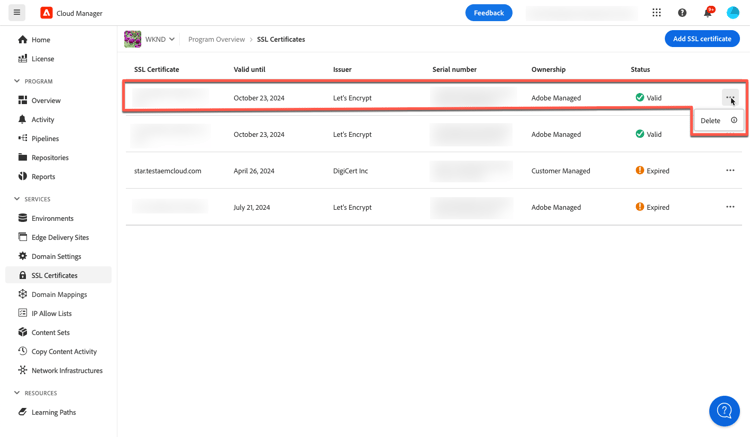Click the Customer Managed ownership cell
750x437 pixels.
[x=561, y=171]
